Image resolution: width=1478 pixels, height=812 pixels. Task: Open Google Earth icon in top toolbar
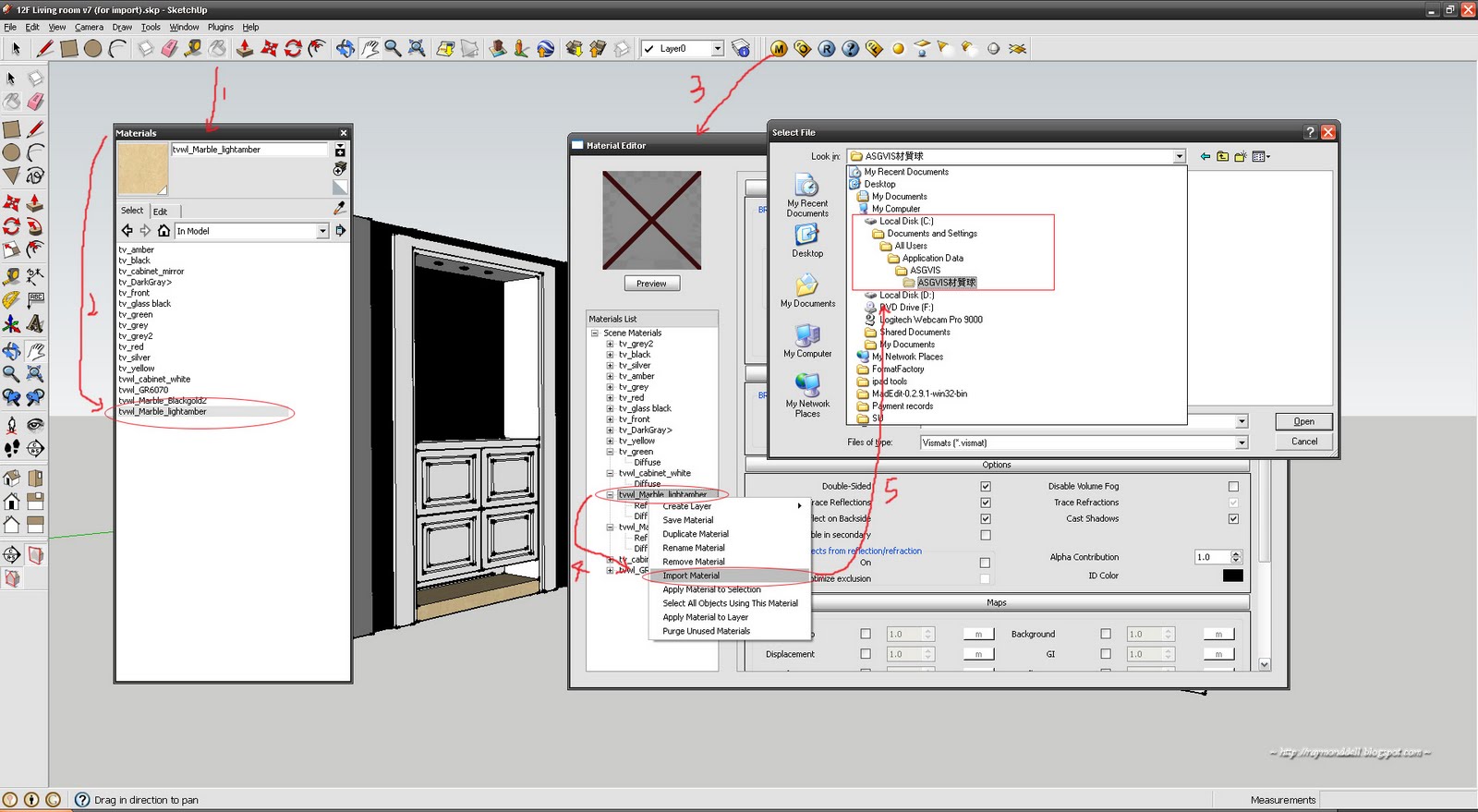point(545,48)
